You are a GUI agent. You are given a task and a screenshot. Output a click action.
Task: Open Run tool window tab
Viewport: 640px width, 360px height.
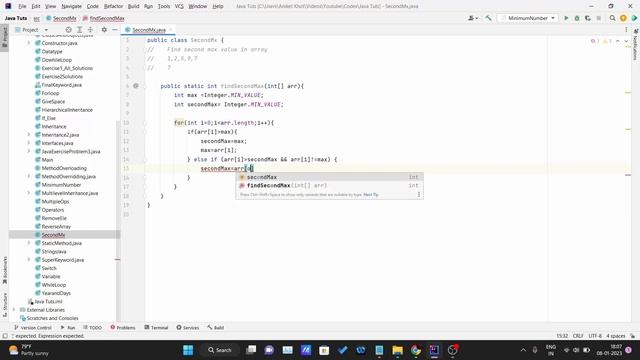pos(68,327)
